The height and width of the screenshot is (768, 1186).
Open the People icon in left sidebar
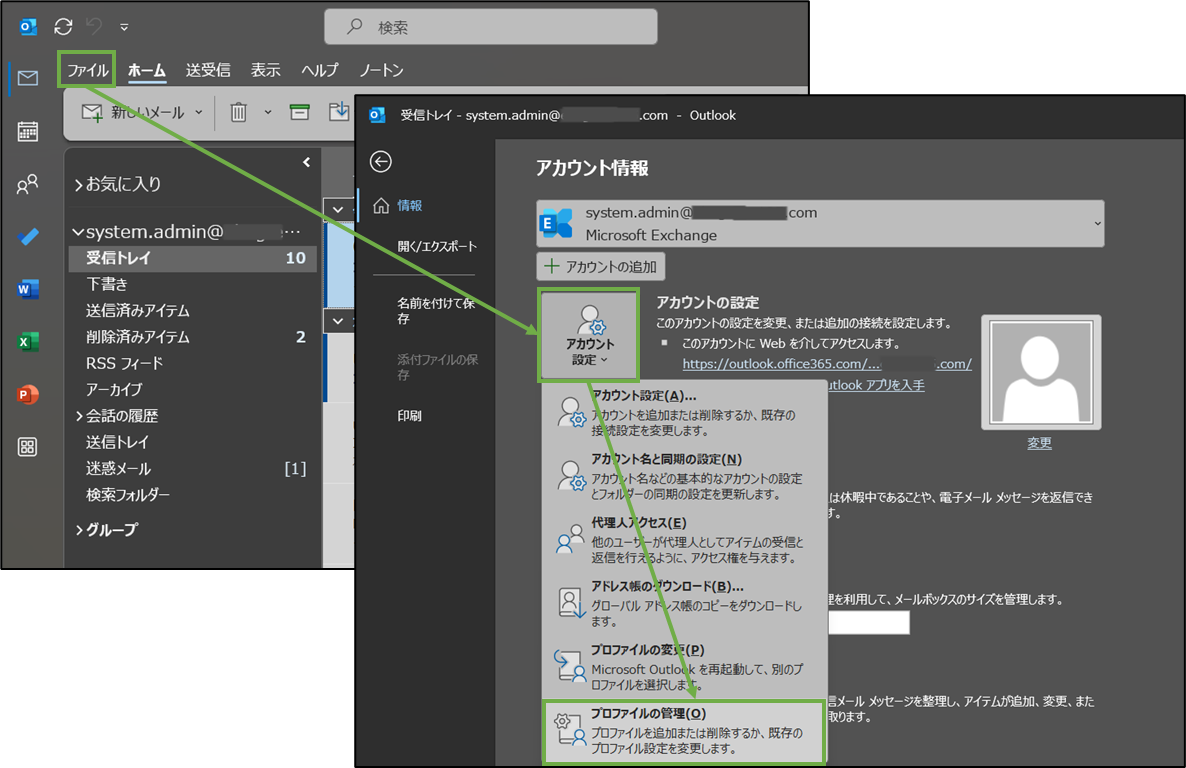coord(28,184)
